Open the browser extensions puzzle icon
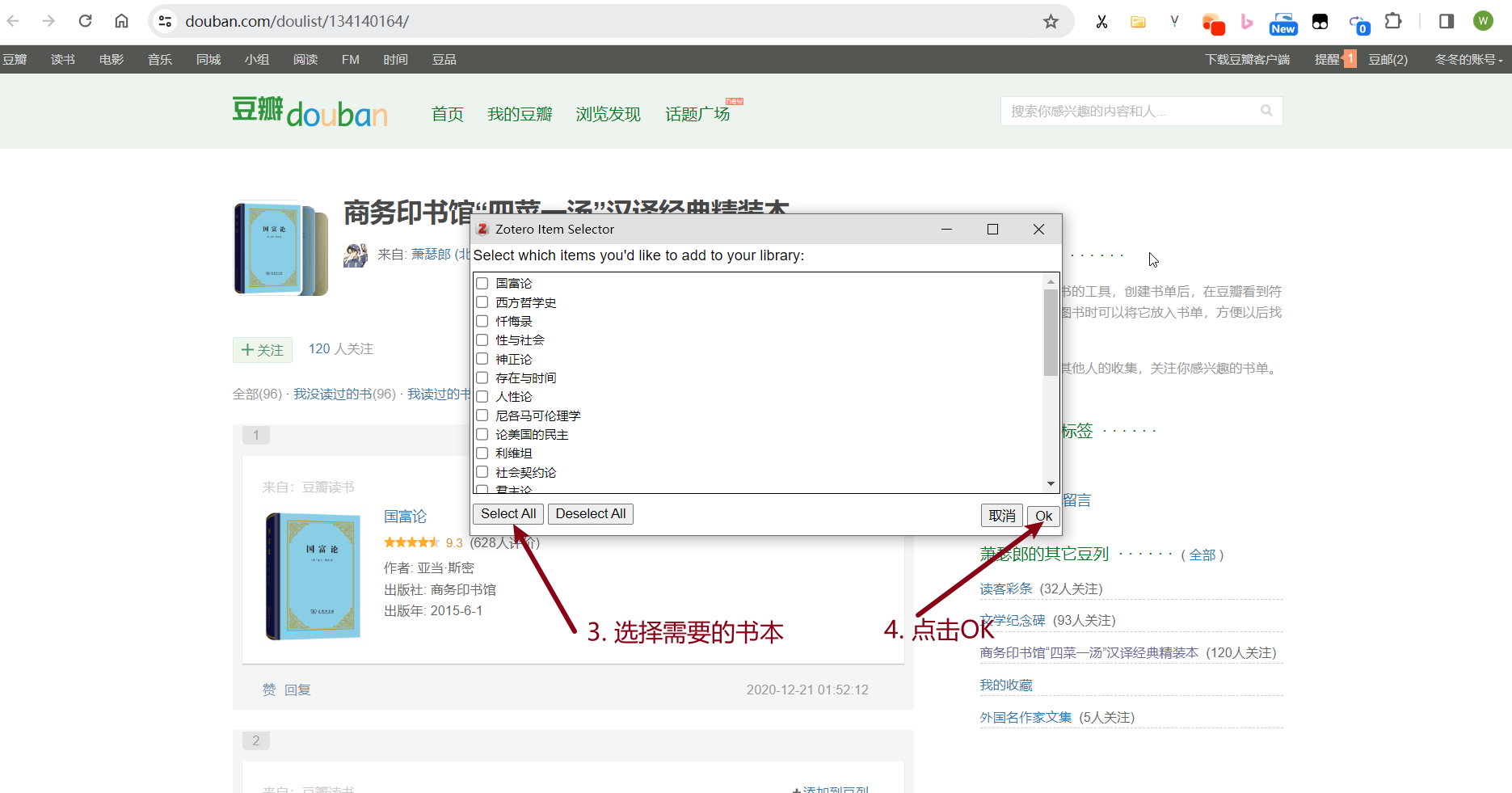Screen dimensions: 1512x793 click(x=1393, y=22)
